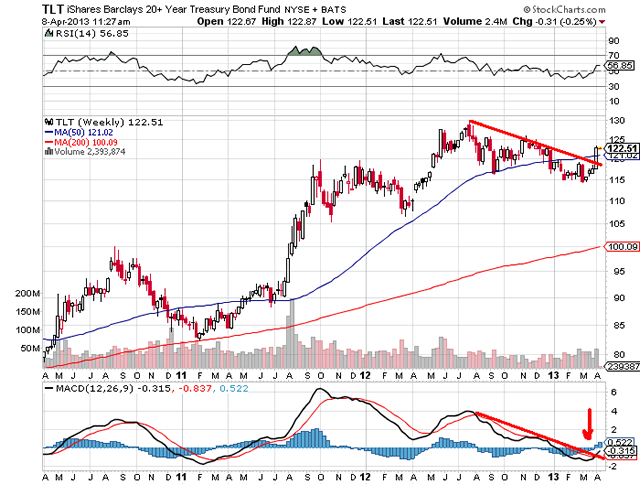Click the Volume 2.4M header value
Viewport: 640px width, 485px height.
475,22
